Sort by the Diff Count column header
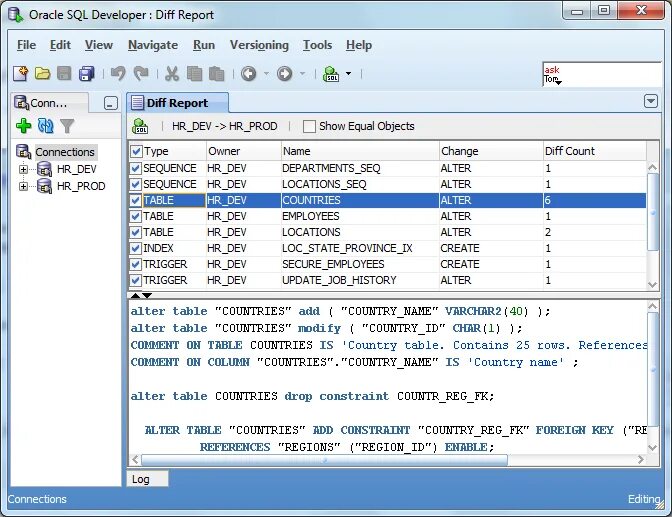The width and height of the screenshot is (672, 517). point(594,151)
